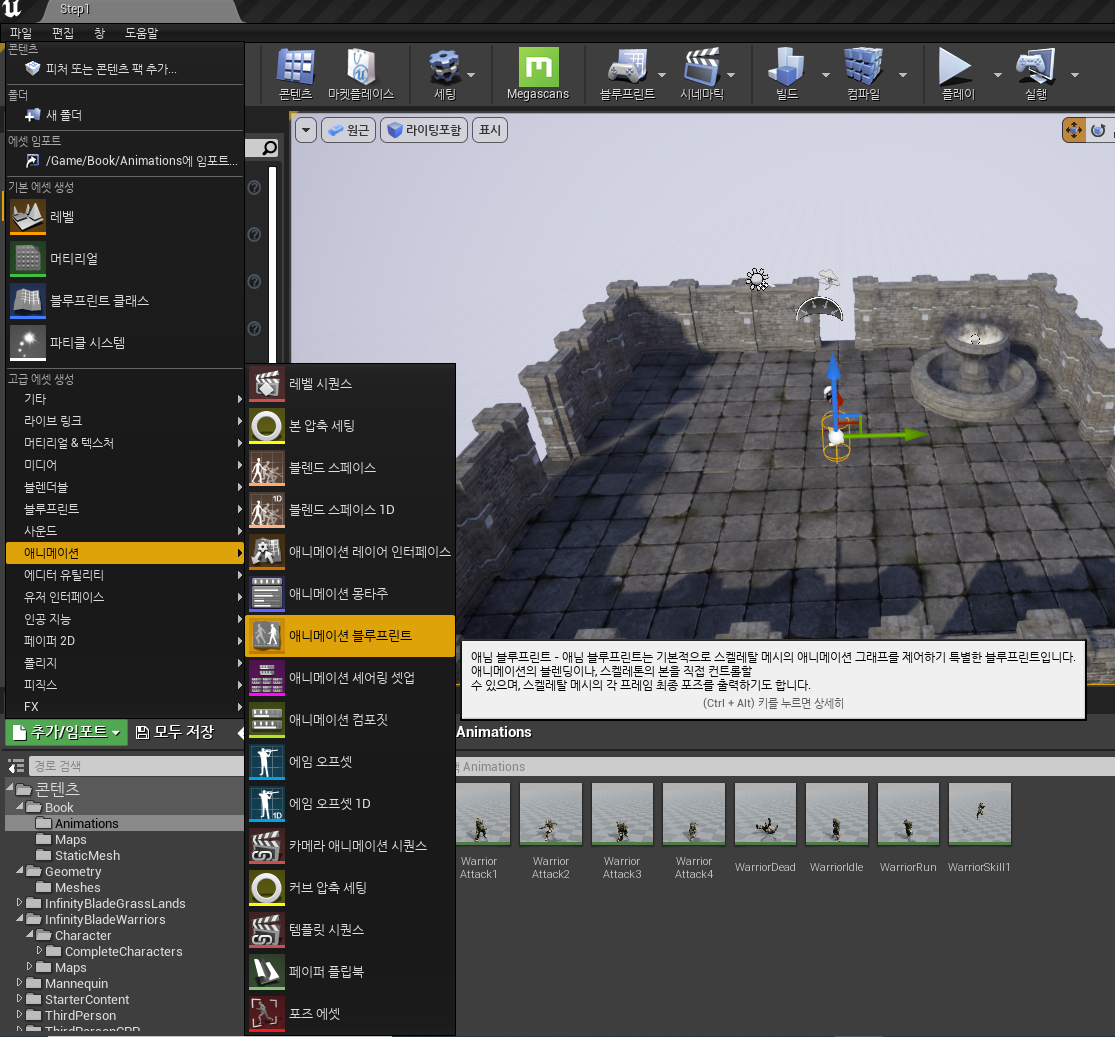1115x1037 pixels.
Task: Launch Megascans from the toolbar
Action: click(538, 75)
